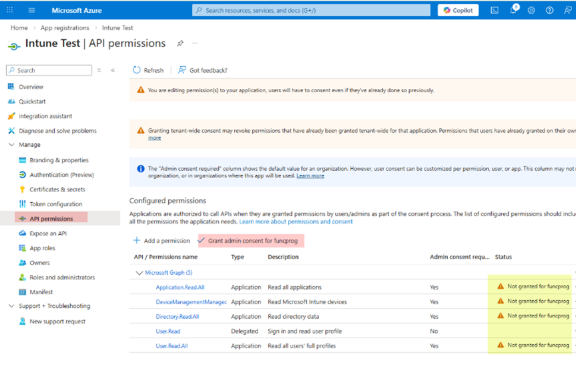576x370 pixels.
Task: Open Learn more about permissions and consent
Action: pos(296,222)
